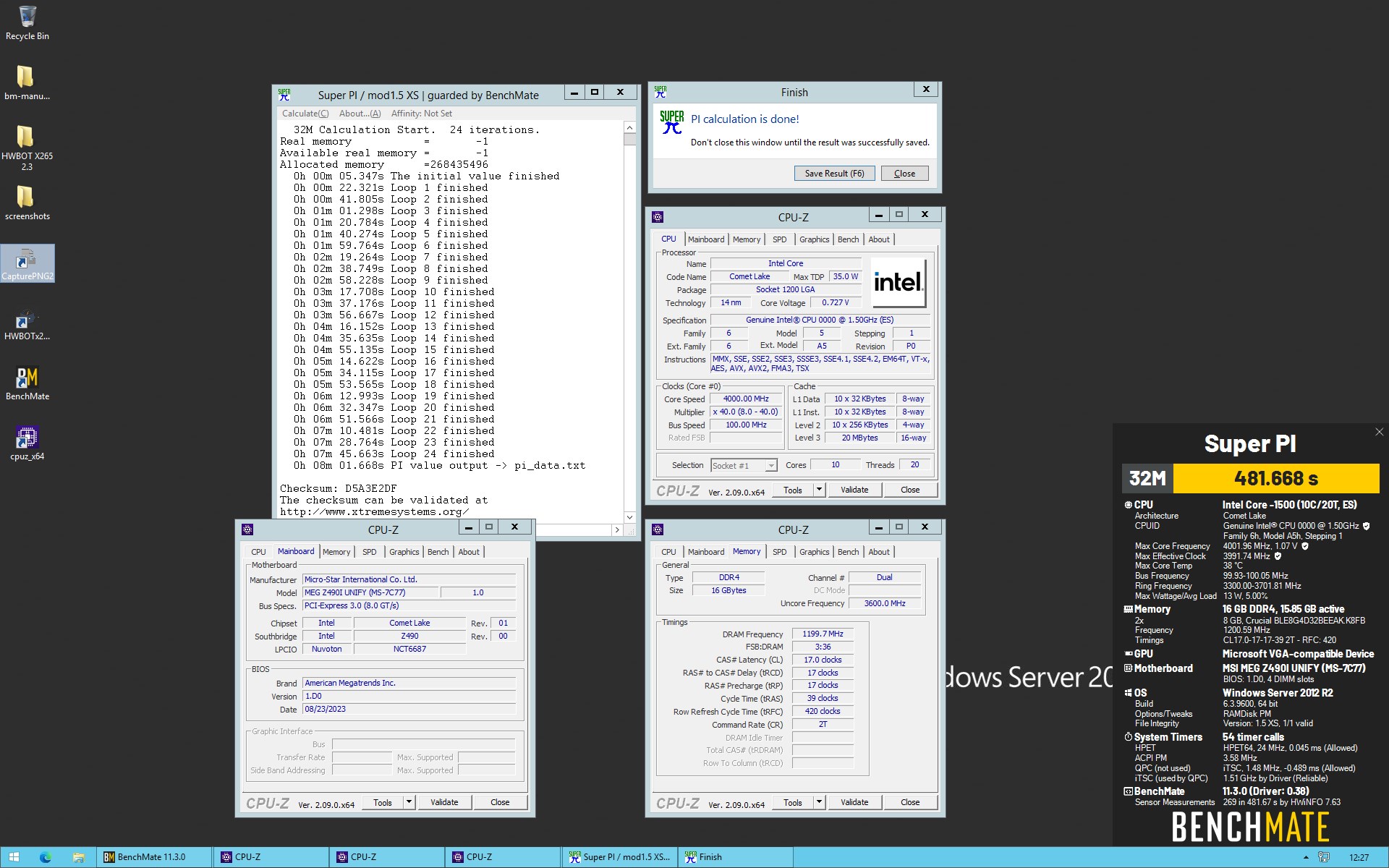Expand Tools dropdown arrow in CPU-Z Memory window
The image size is (1389, 868).
click(x=819, y=802)
